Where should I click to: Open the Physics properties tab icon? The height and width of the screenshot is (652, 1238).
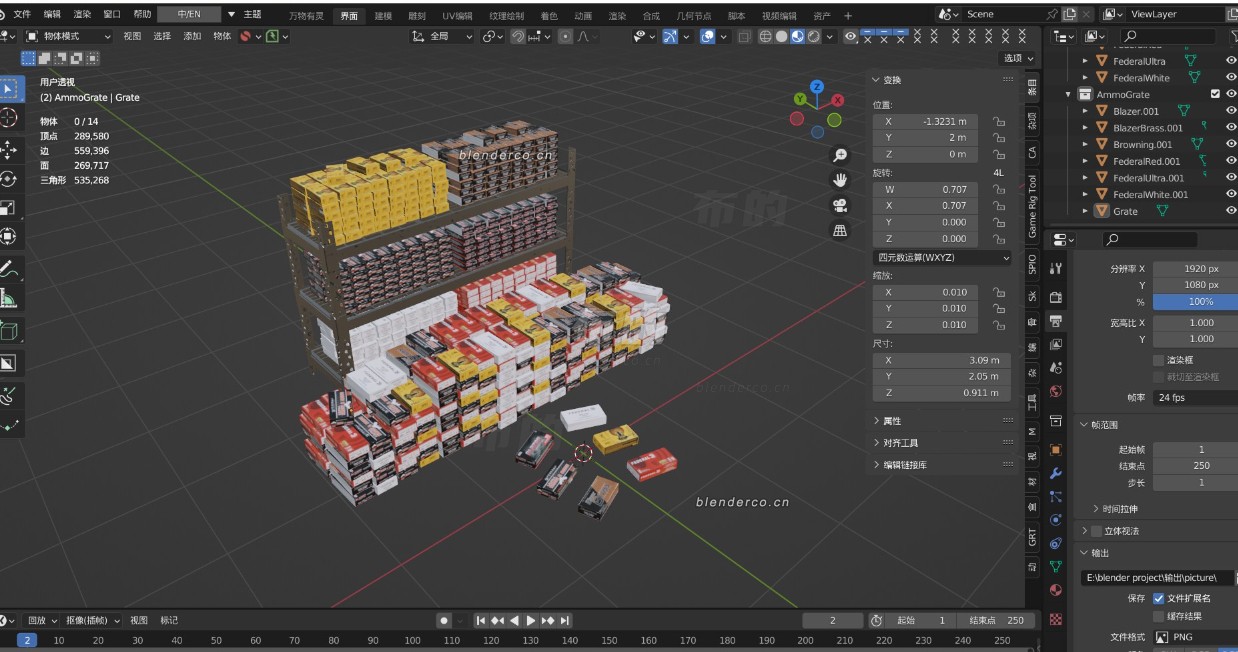pyautogui.click(x=1056, y=520)
